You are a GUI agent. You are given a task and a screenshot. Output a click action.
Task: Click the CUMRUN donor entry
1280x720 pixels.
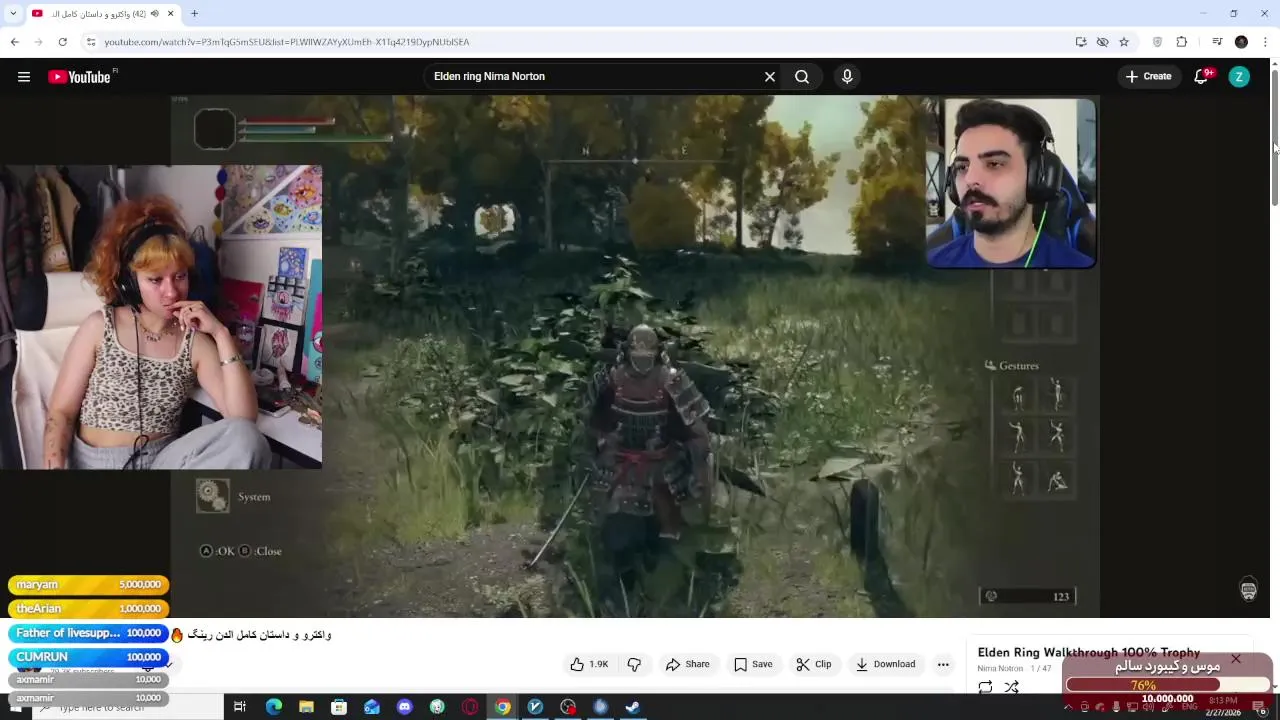tap(88, 657)
